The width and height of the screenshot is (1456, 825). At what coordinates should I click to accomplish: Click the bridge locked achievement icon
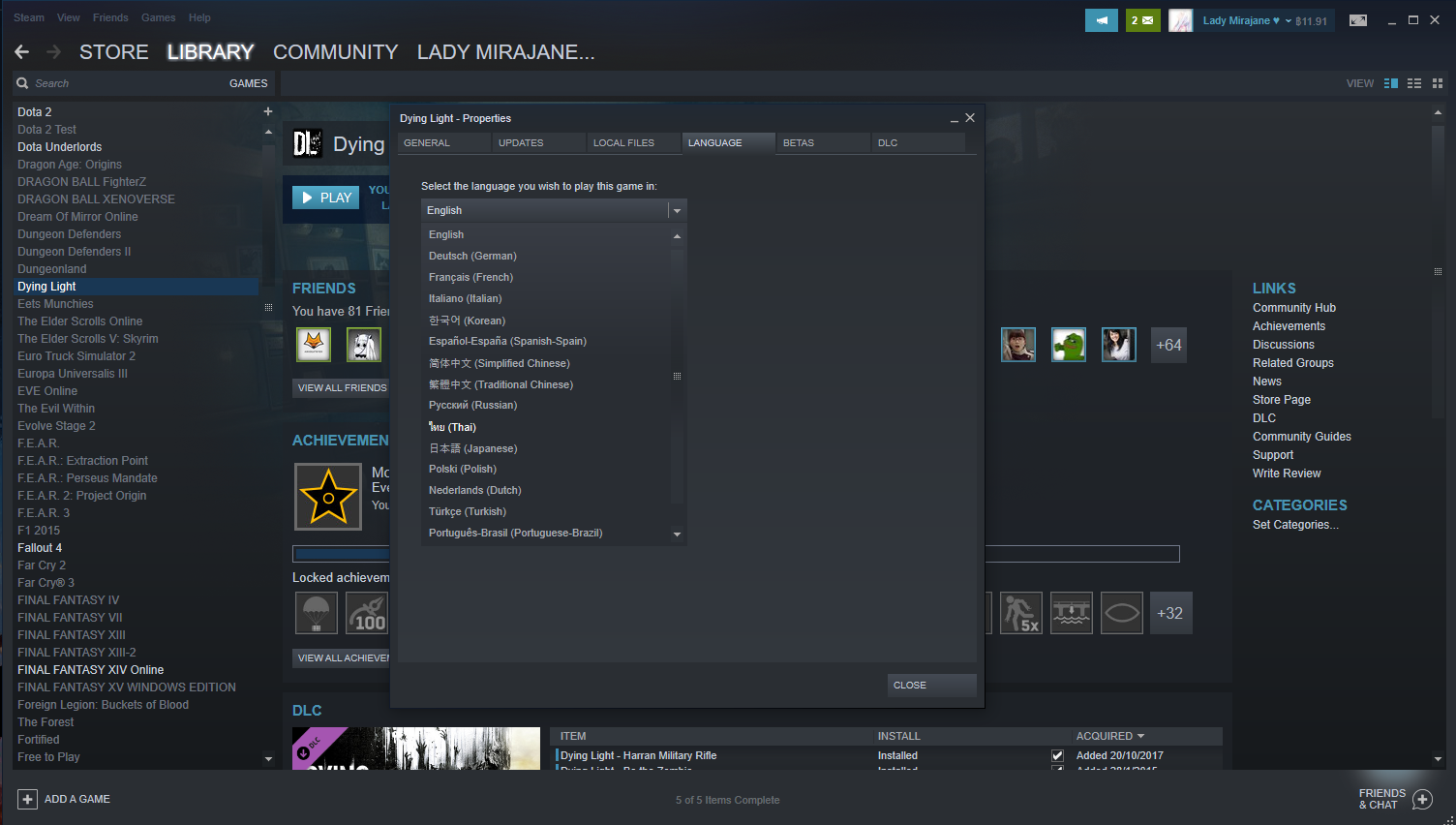click(x=1072, y=613)
